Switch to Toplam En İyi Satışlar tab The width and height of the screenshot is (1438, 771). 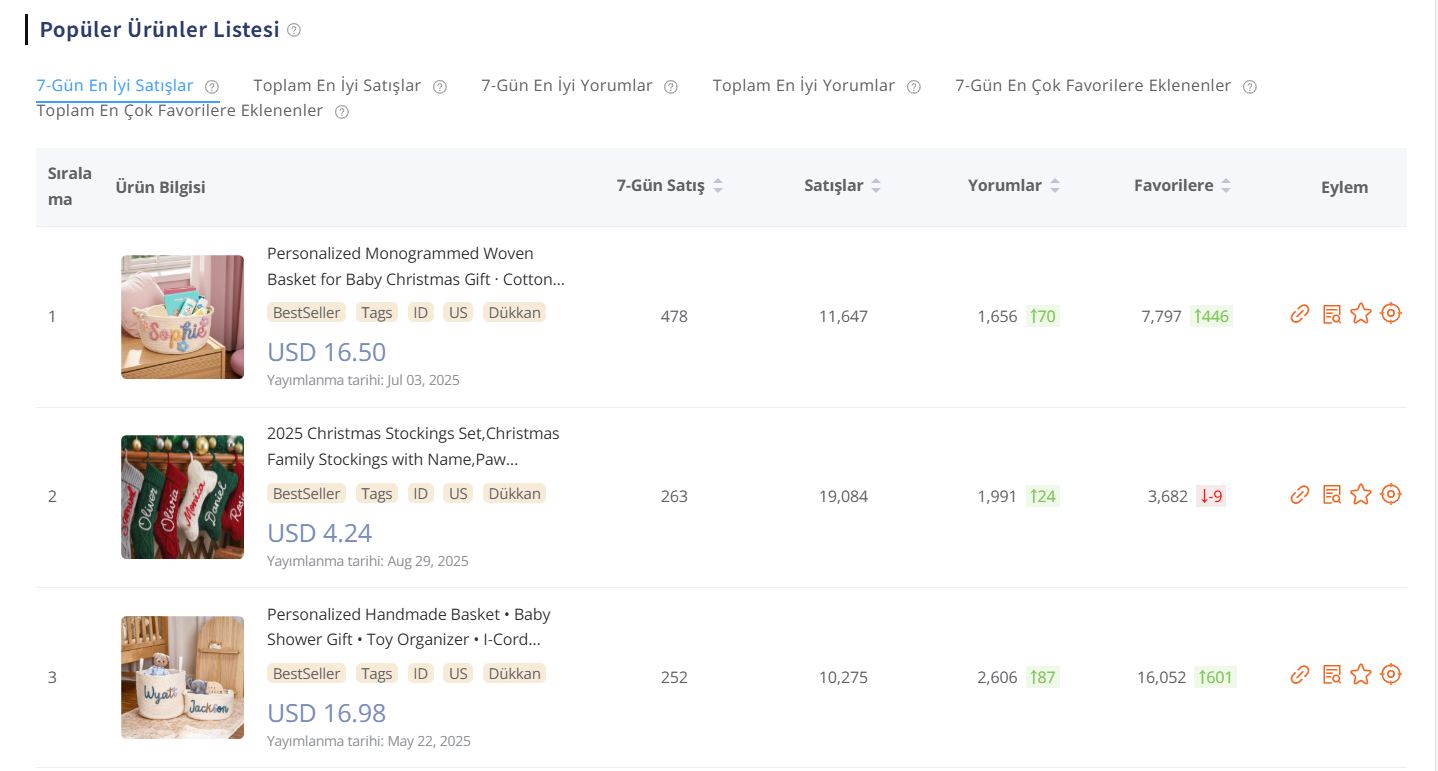(x=337, y=86)
